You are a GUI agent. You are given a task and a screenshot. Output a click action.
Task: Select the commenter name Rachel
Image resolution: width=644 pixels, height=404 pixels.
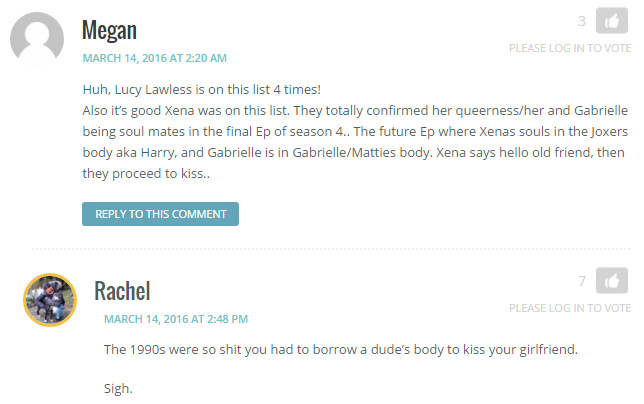(x=122, y=291)
